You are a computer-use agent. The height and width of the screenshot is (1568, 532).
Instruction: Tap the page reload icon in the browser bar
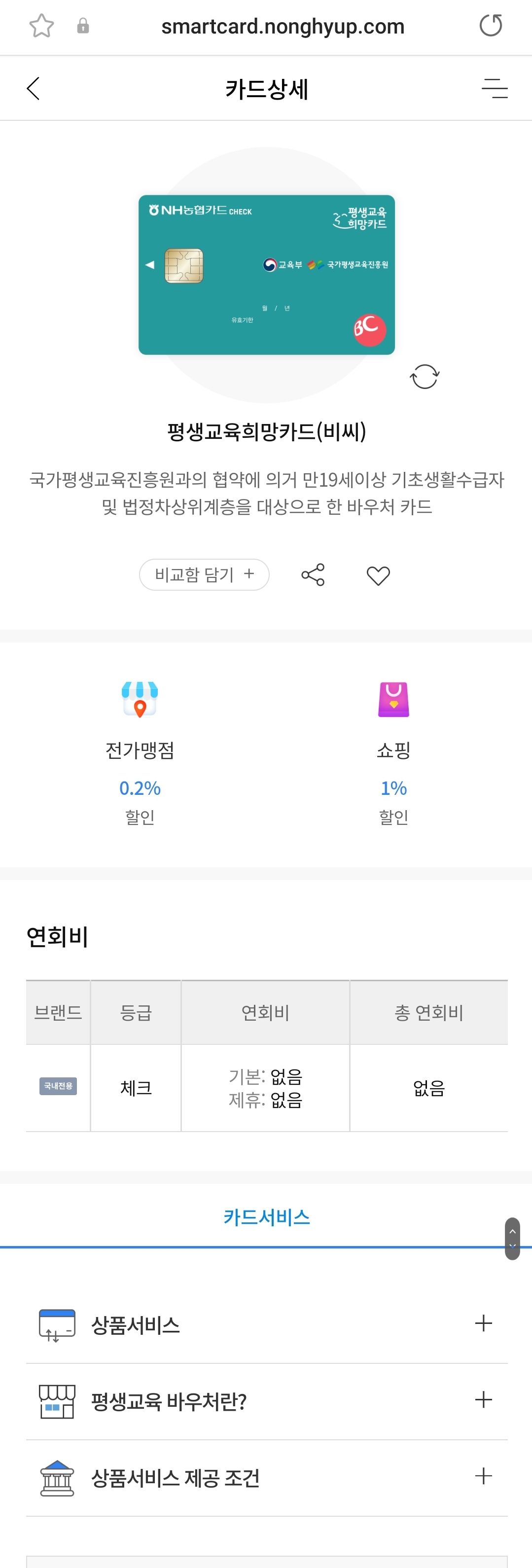pyautogui.click(x=491, y=26)
